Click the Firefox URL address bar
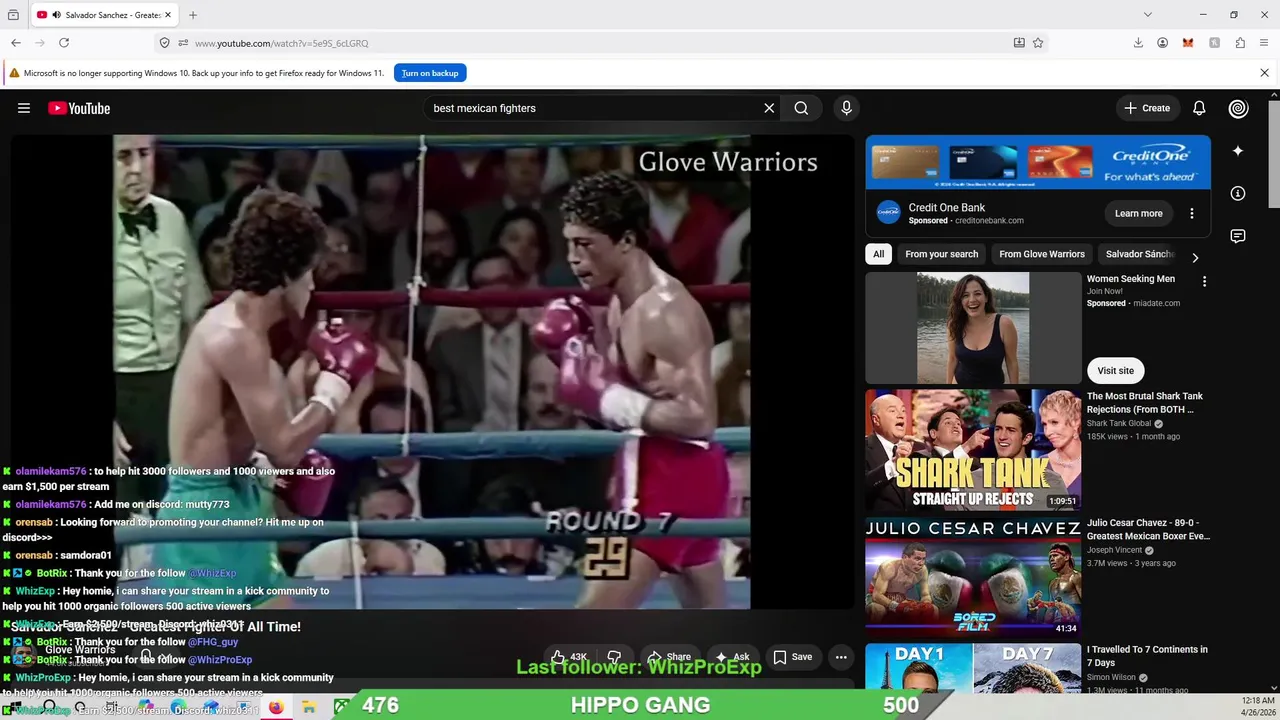1280x720 pixels. tap(600, 43)
